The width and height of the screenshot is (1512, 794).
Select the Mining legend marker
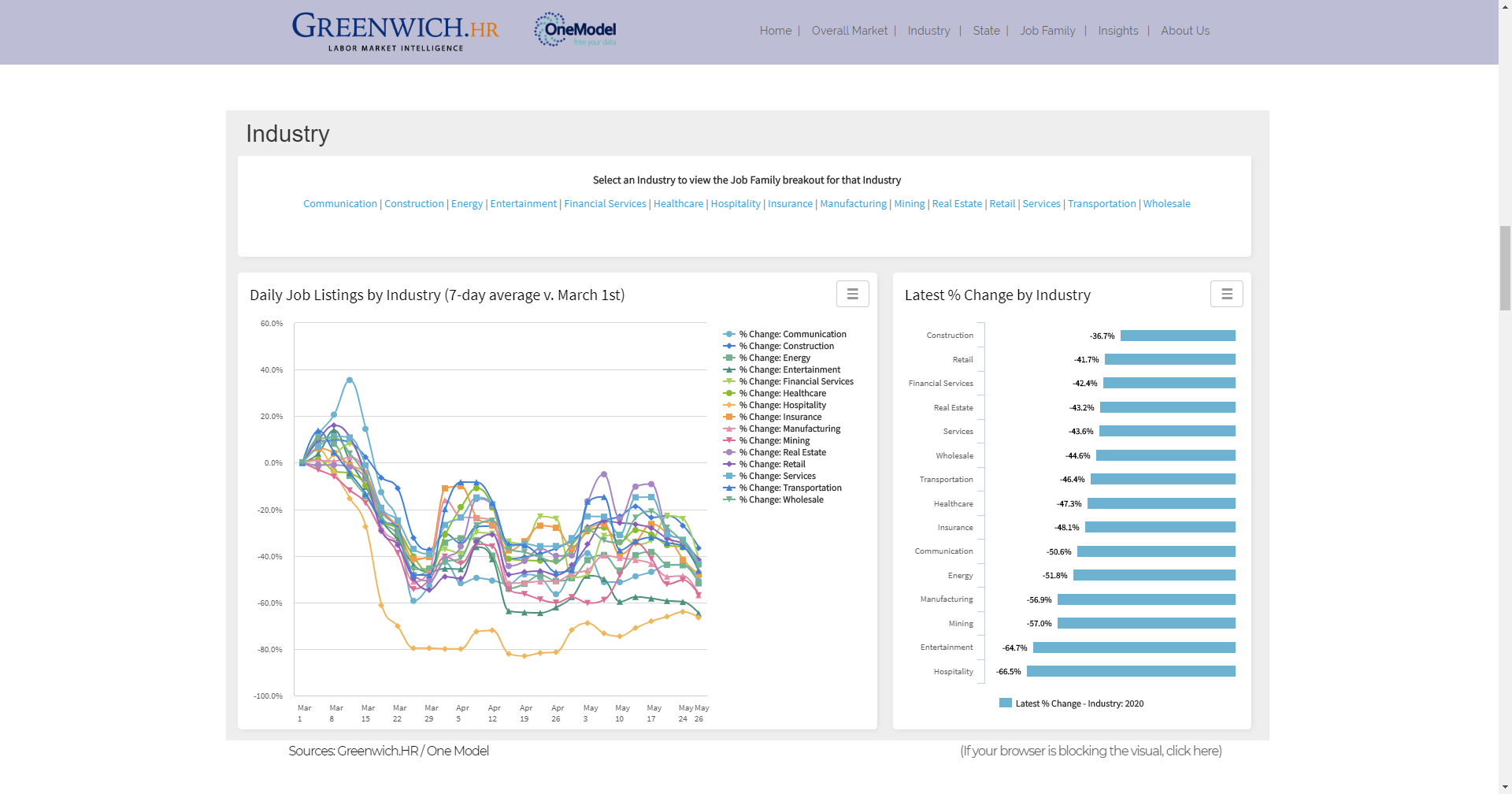[728, 440]
